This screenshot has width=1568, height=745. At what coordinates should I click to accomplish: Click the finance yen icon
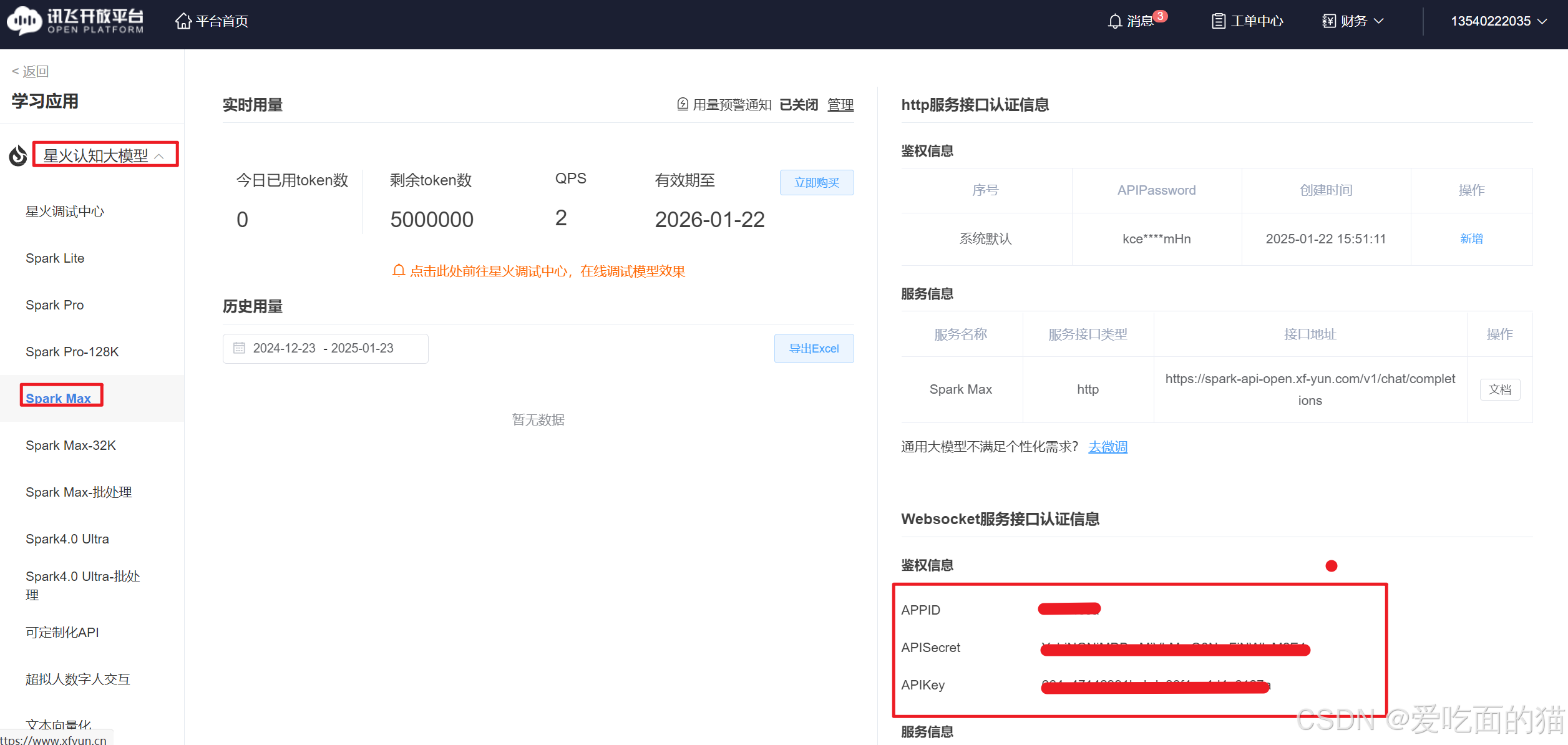[1329, 21]
